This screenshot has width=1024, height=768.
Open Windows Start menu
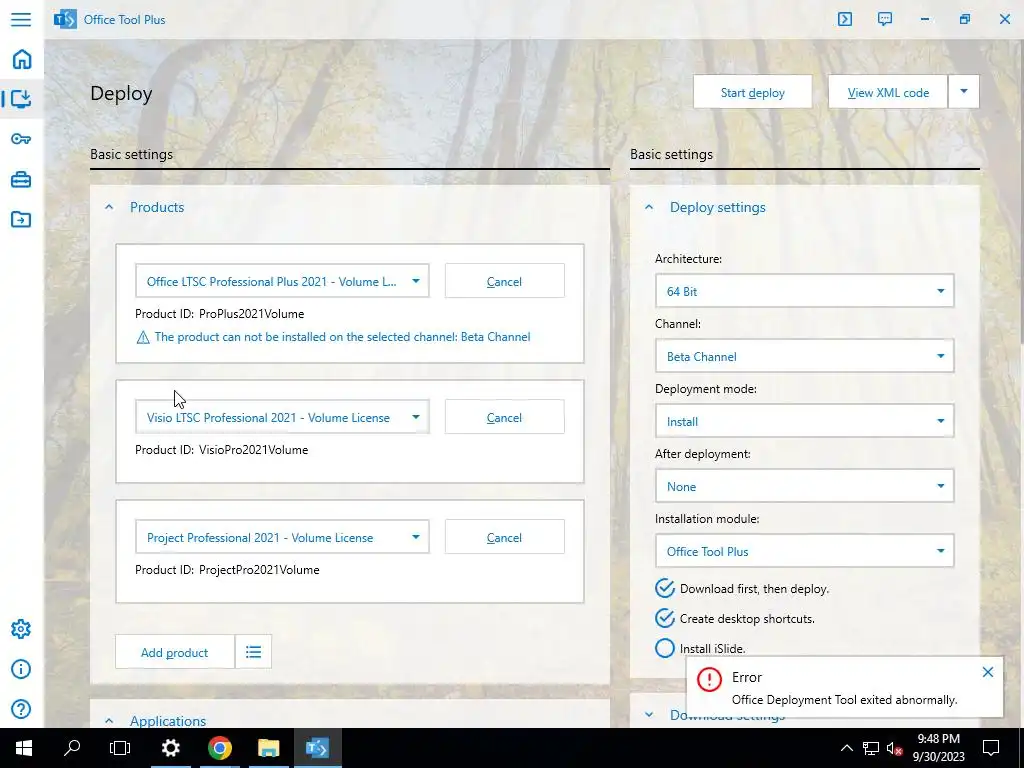click(24, 748)
